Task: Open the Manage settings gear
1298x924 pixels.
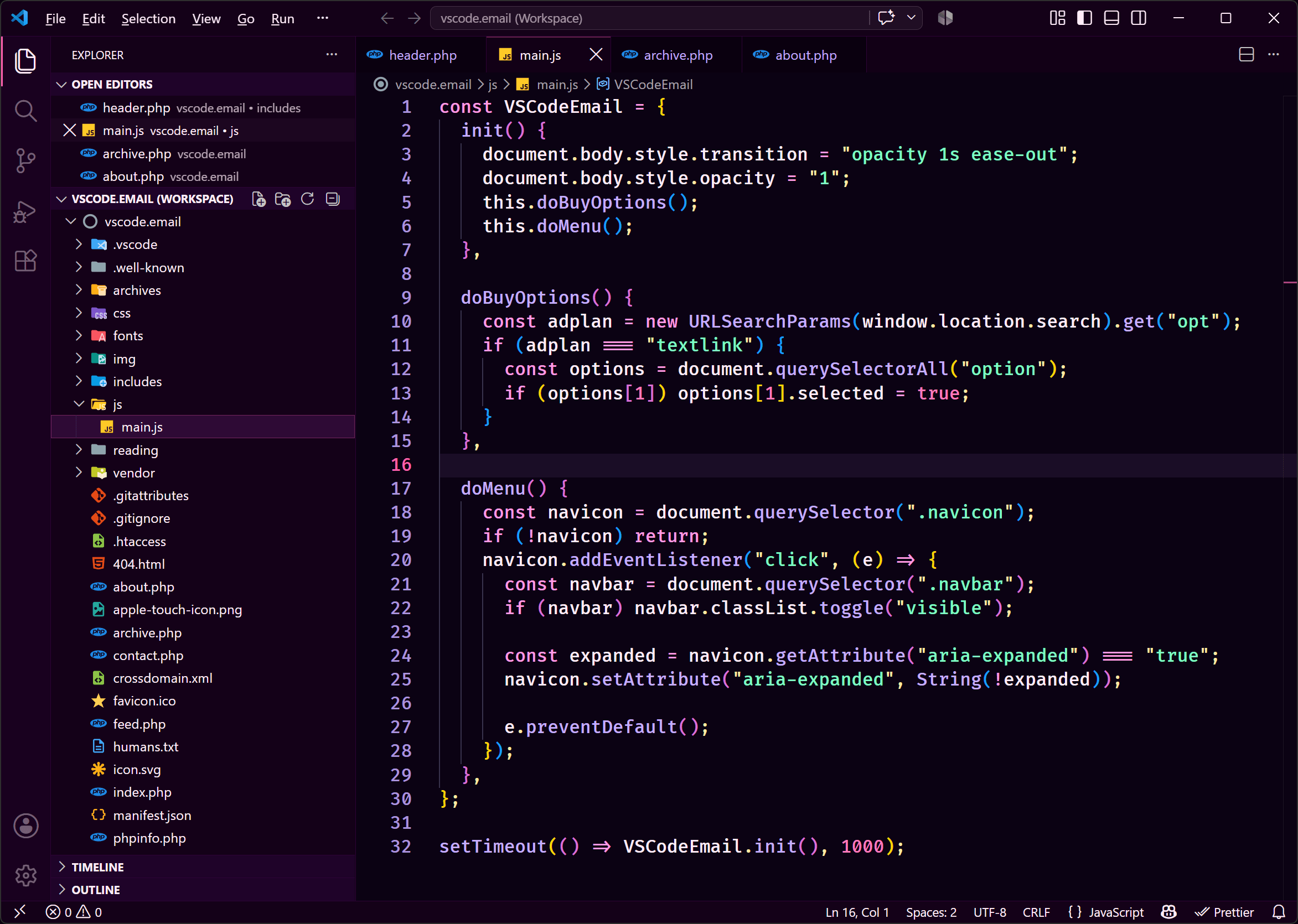Action: [x=25, y=875]
